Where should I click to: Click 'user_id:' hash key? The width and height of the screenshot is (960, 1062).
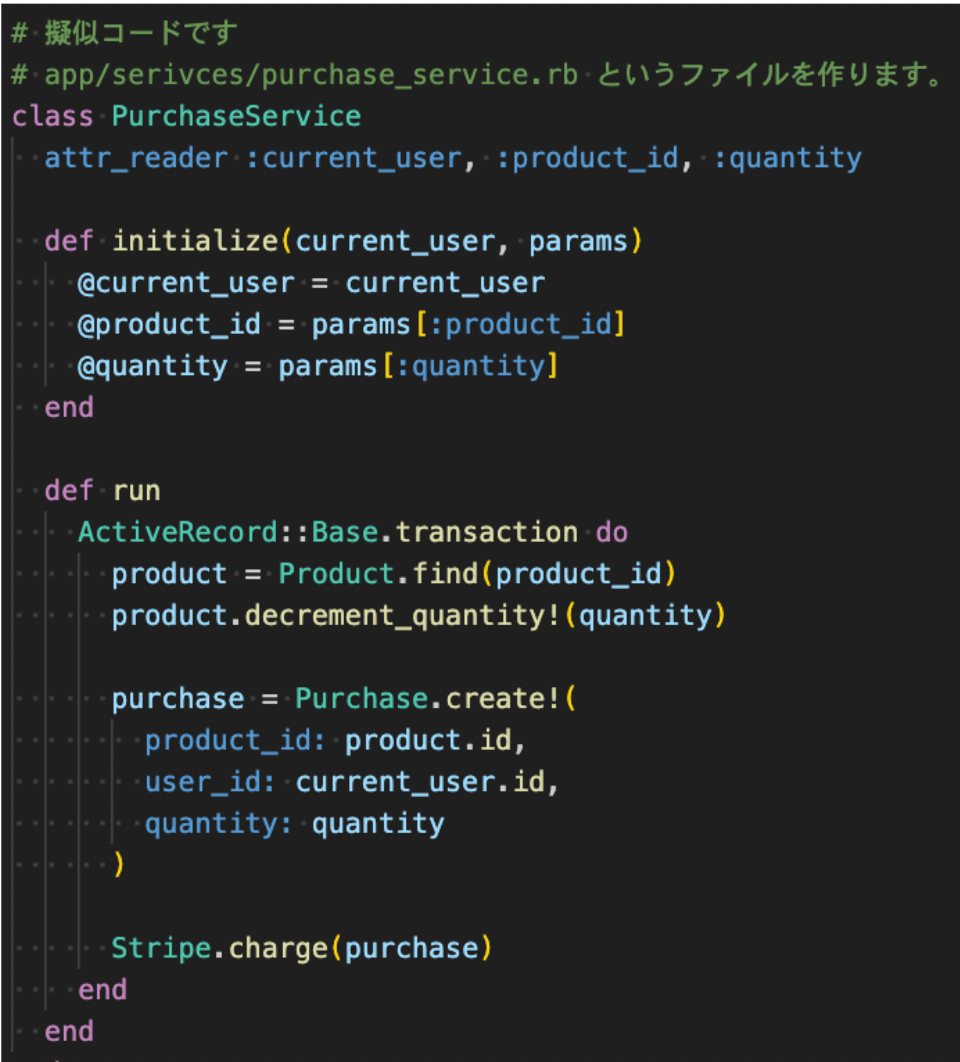tap(211, 782)
